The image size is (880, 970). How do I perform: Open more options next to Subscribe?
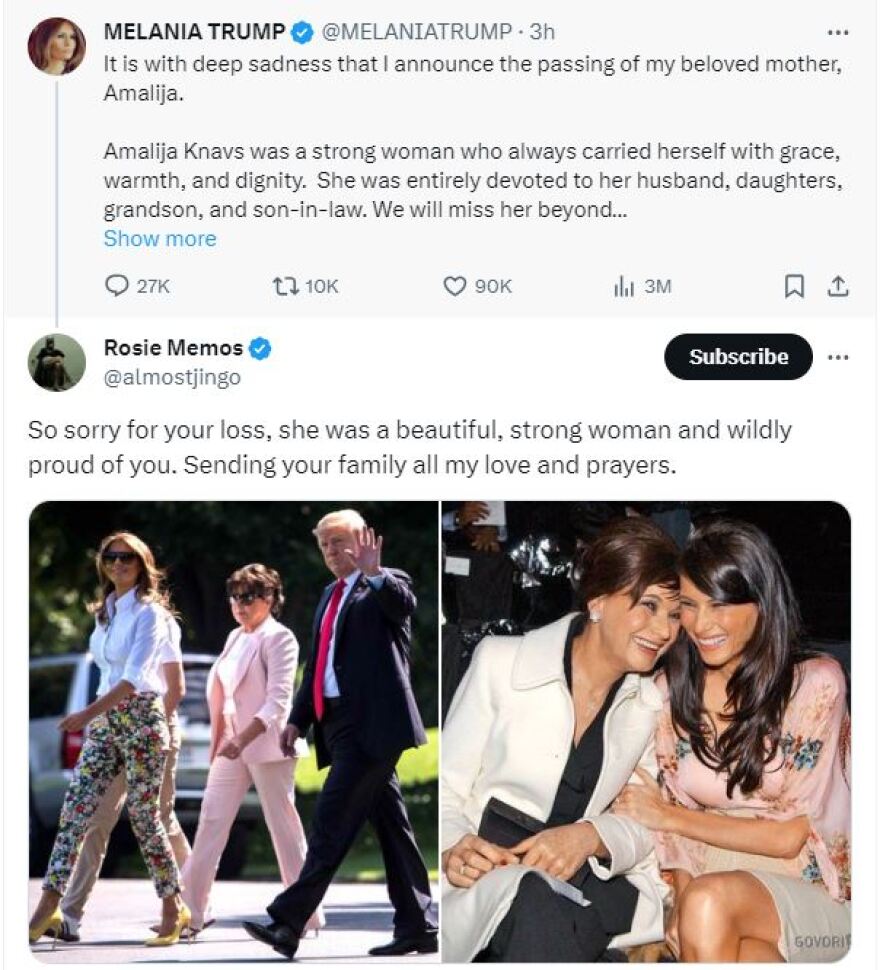pos(838,357)
